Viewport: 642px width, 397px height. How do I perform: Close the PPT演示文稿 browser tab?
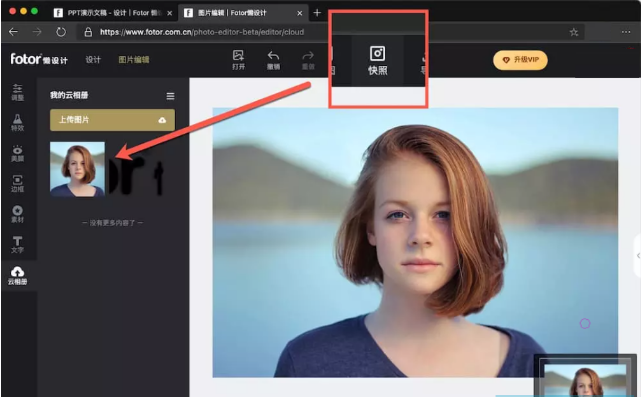point(170,13)
